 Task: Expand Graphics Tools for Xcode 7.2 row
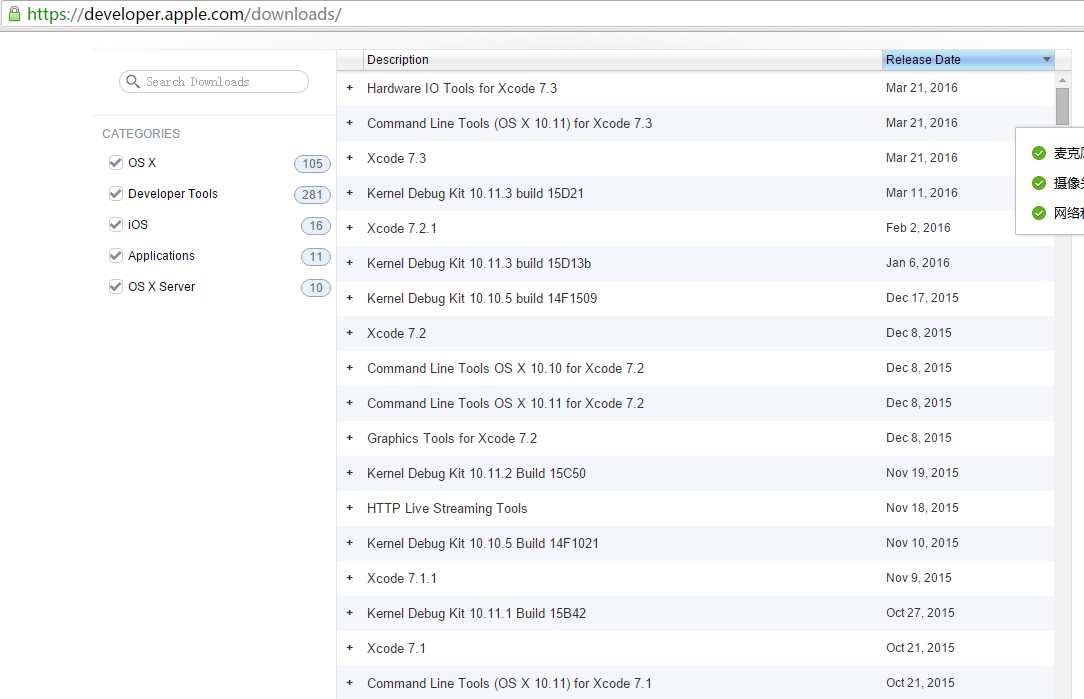tap(350, 438)
